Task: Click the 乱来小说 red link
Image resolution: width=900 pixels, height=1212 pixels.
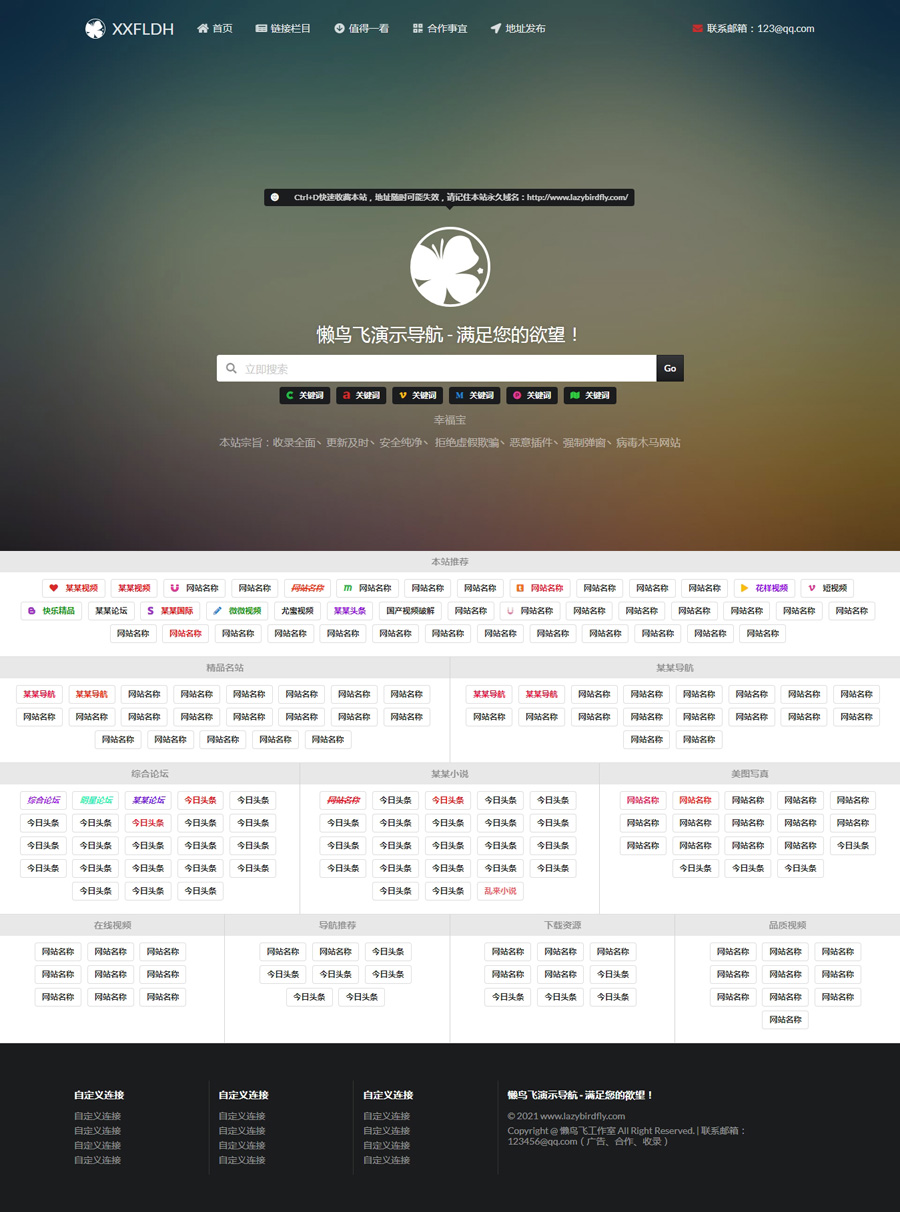Action: click(500, 891)
